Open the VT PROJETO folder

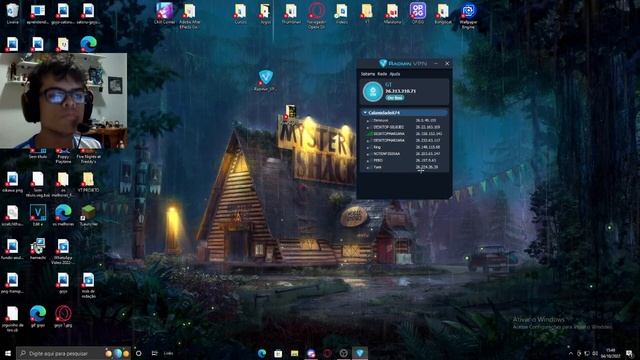coord(88,182)
